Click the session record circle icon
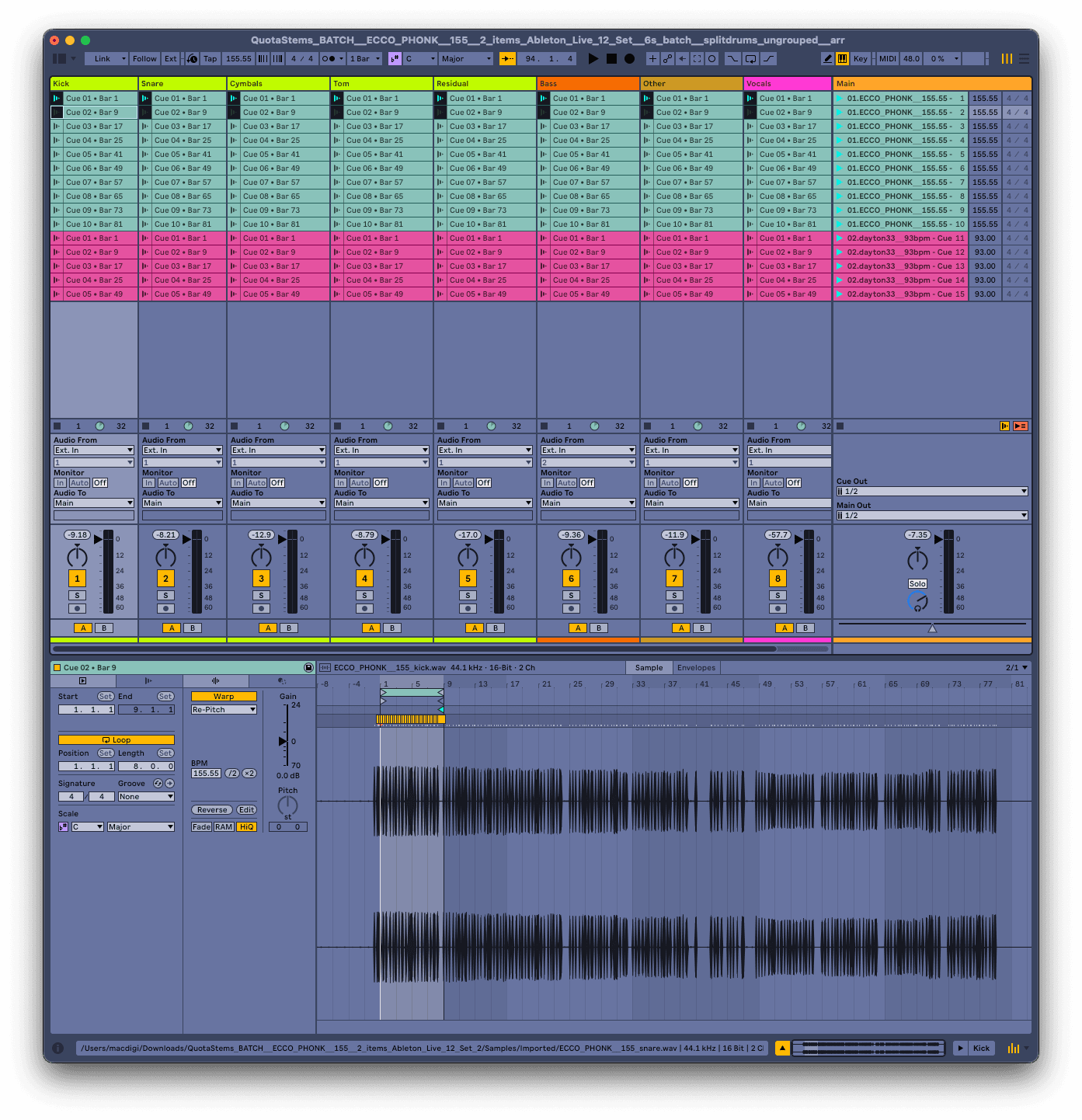This screenshot has height=1120, width=1082. coord(711,58)
